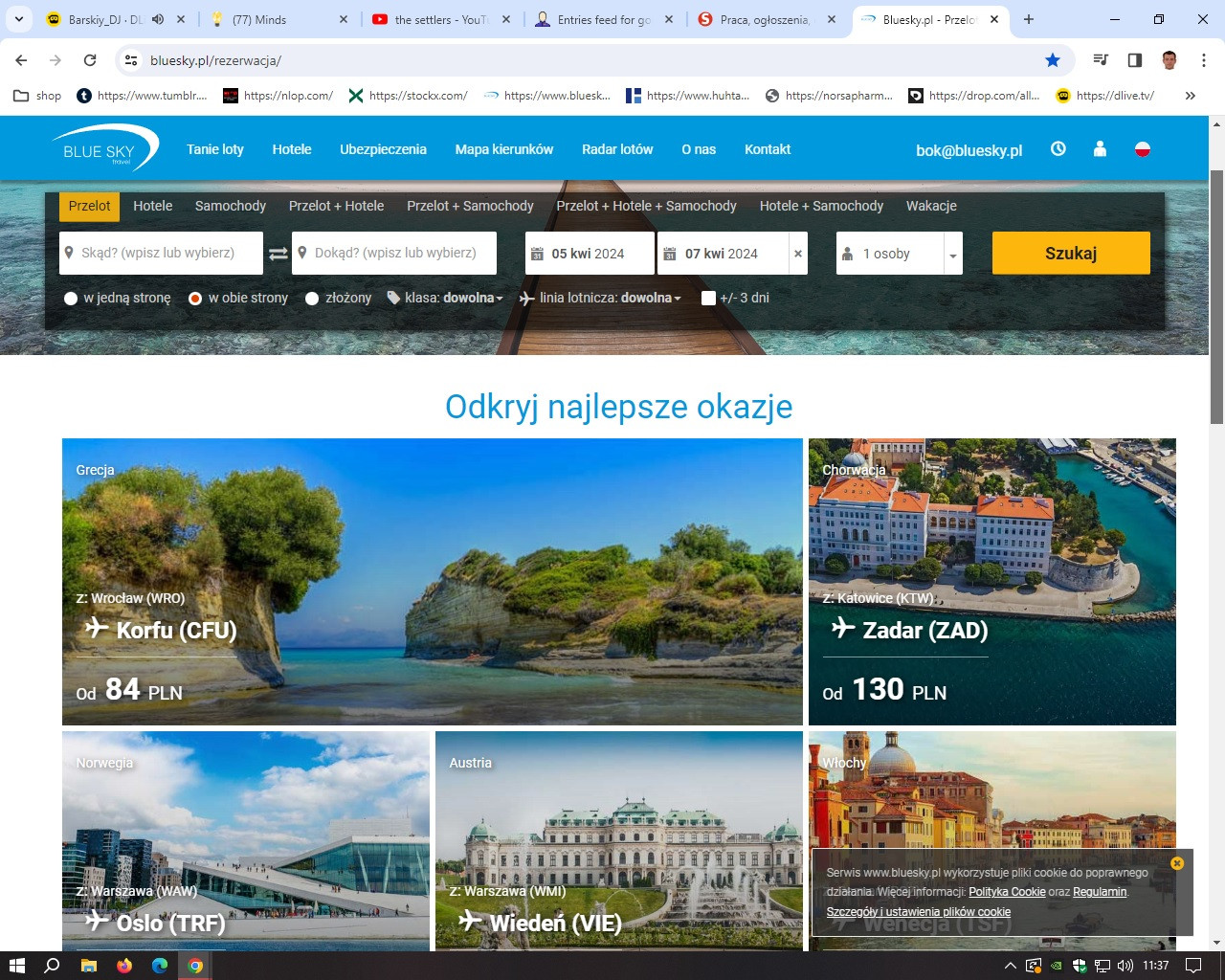Close the cookie notice with the yellow X
1225x980 pixels.
coord(1177,863)
